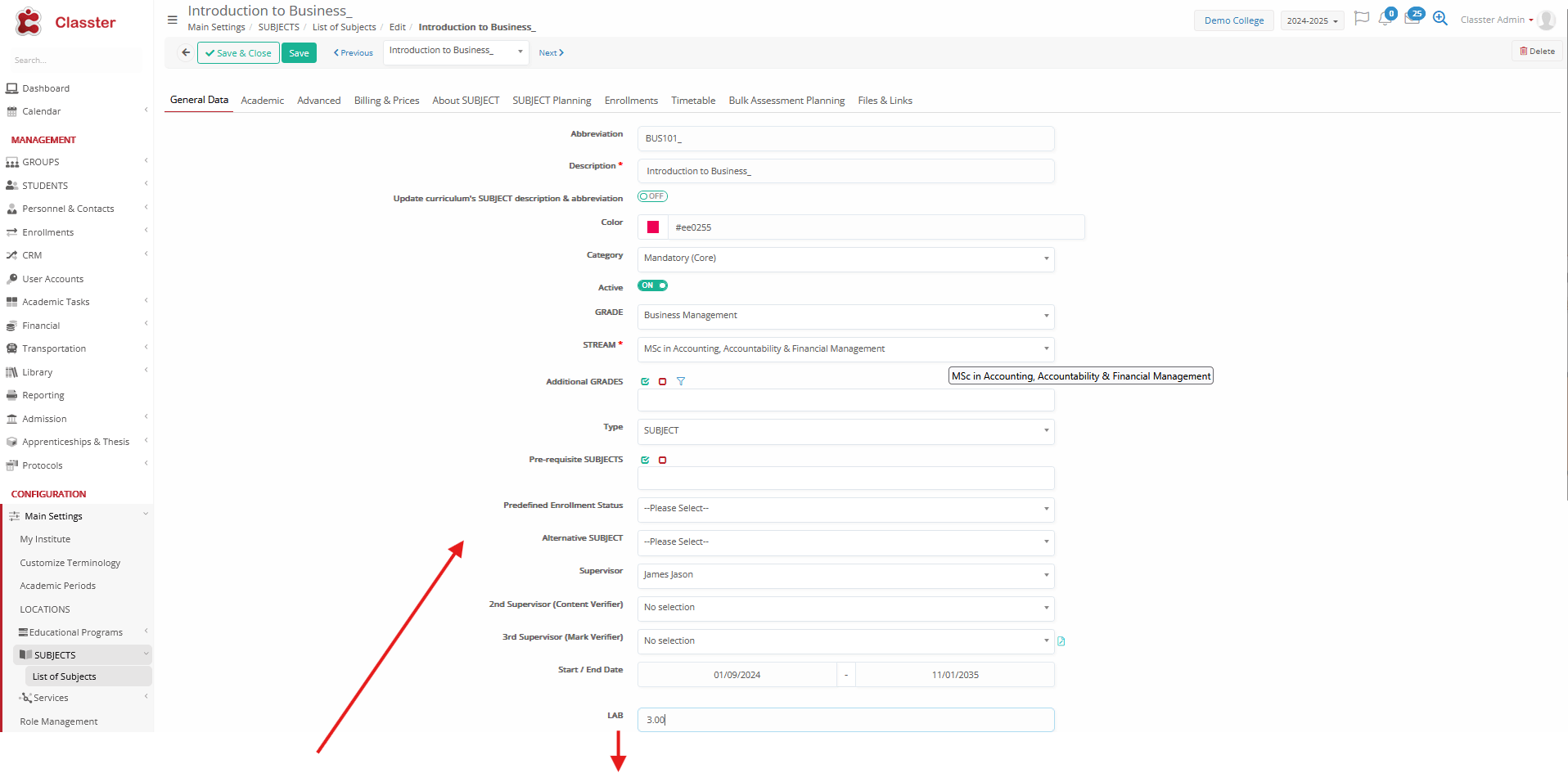Select all Pre-requisite SUBJECTS checkbox icon

click(x=645, y=460)
